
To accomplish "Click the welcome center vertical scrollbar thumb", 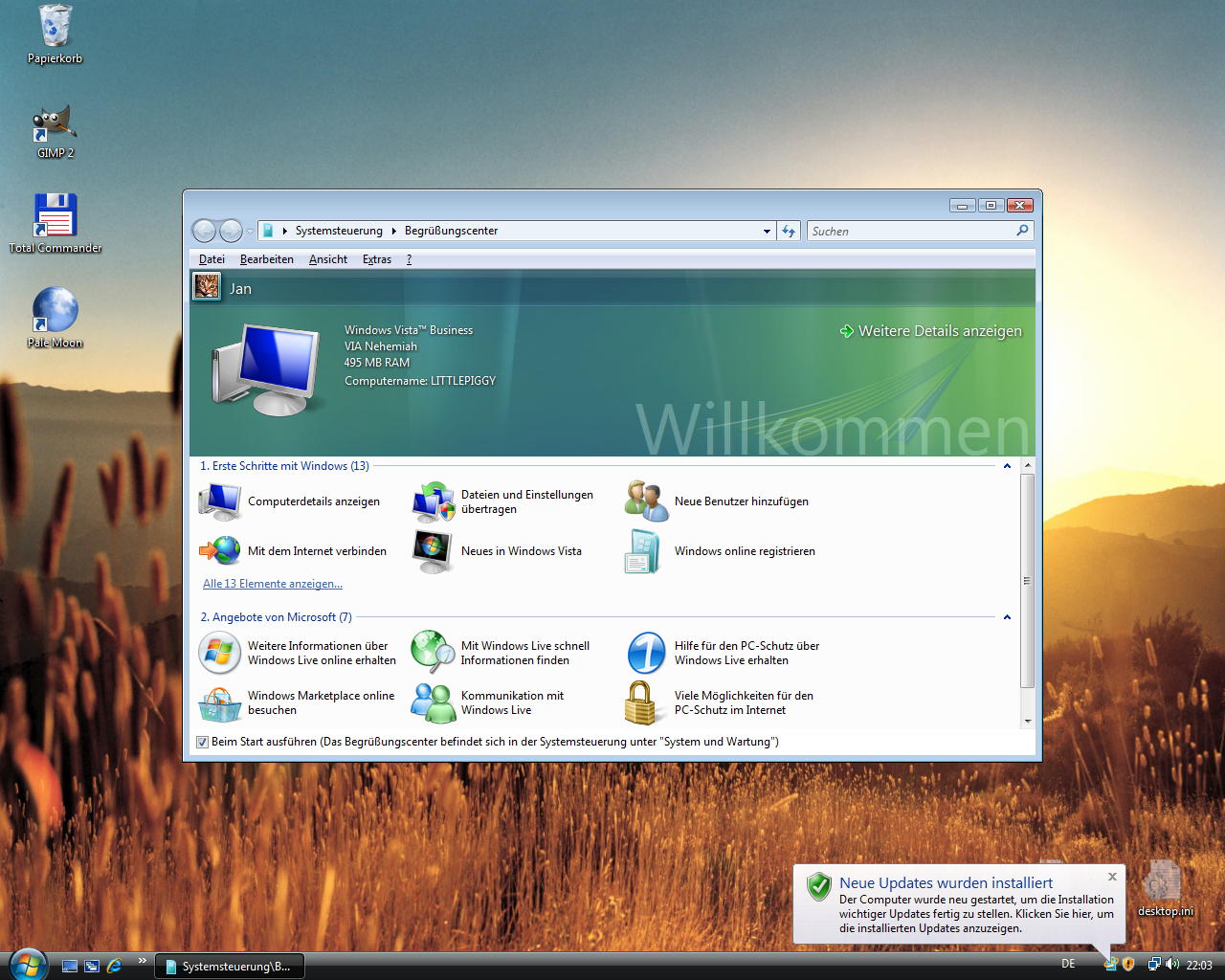I will (1027, 581).
